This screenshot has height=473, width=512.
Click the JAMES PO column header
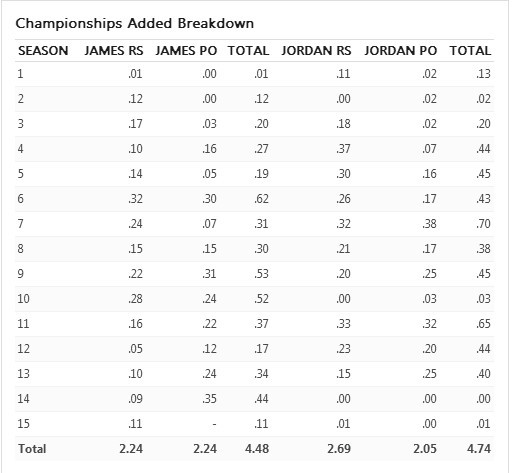pos(186,51)
